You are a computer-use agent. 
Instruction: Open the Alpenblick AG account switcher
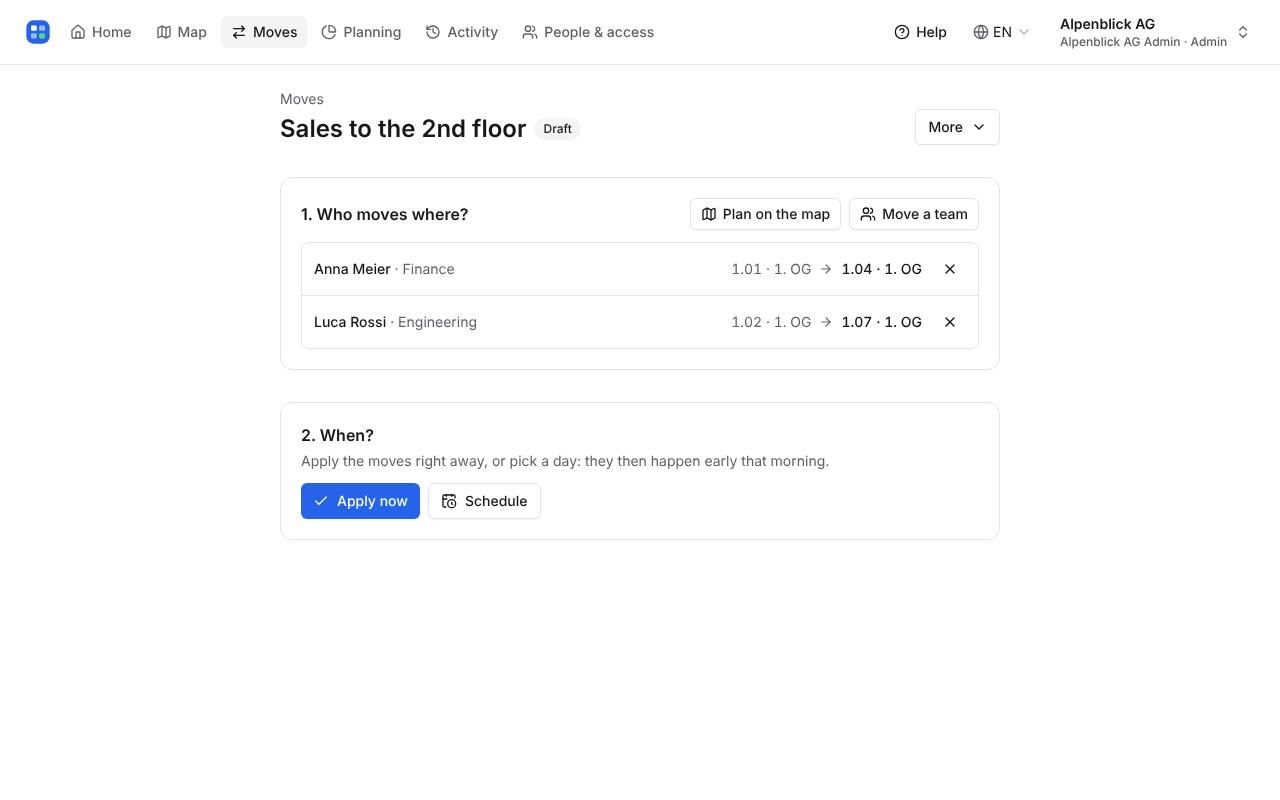(1154, 32)
